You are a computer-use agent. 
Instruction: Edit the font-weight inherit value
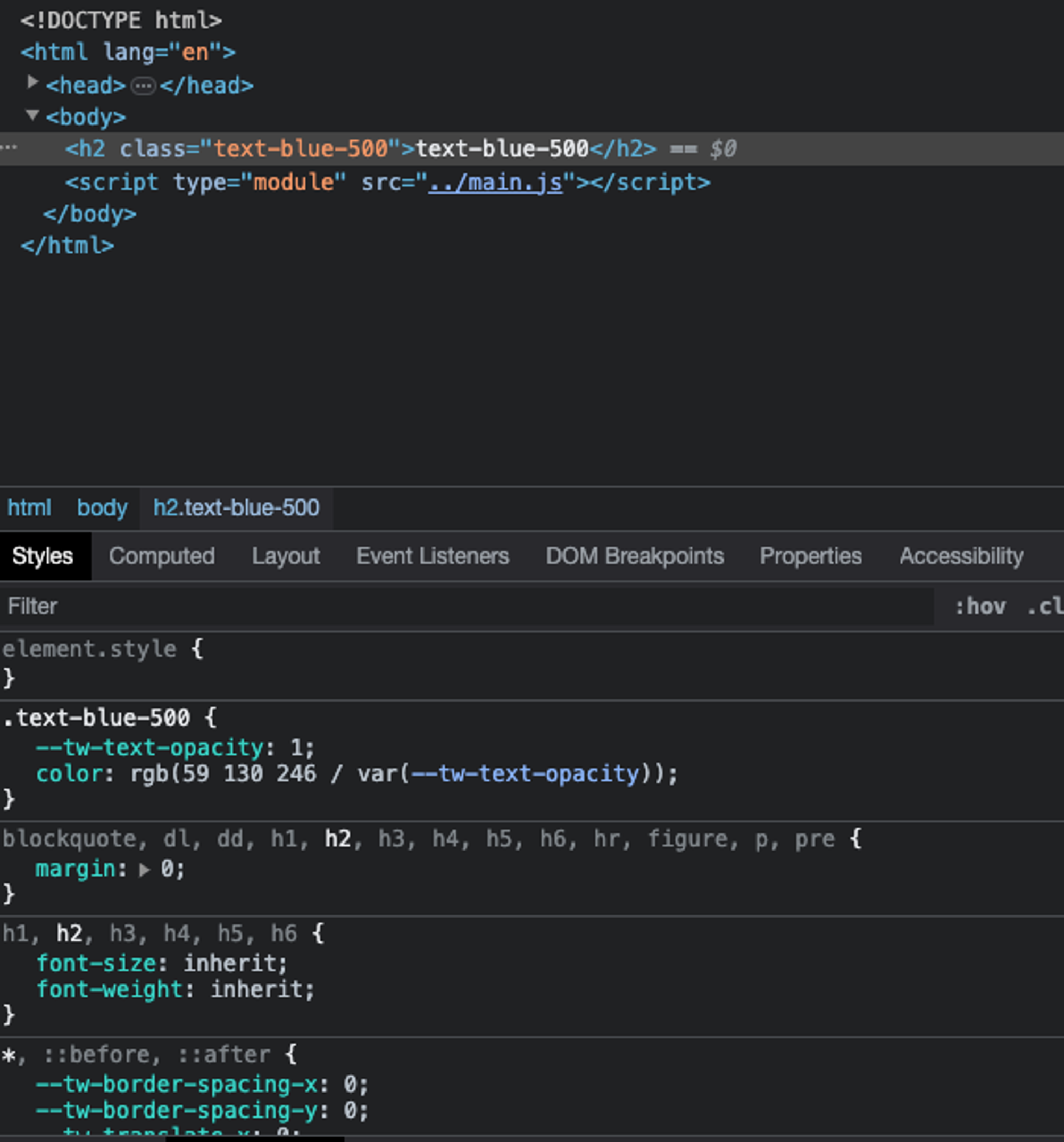257,989
